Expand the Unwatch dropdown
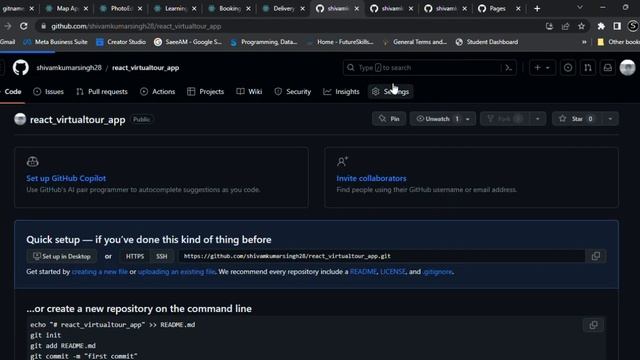This screenshot has width=640, height=360. (468, 119)
